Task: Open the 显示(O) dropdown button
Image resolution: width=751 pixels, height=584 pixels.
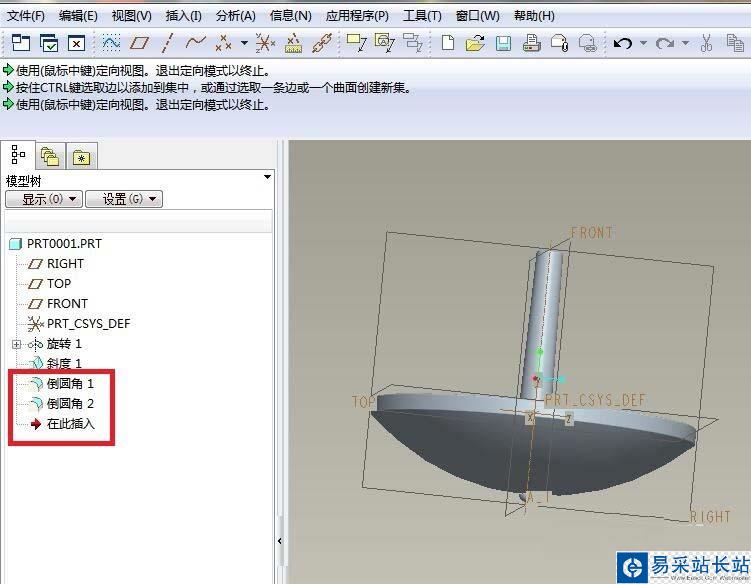Action: (44, 199)
